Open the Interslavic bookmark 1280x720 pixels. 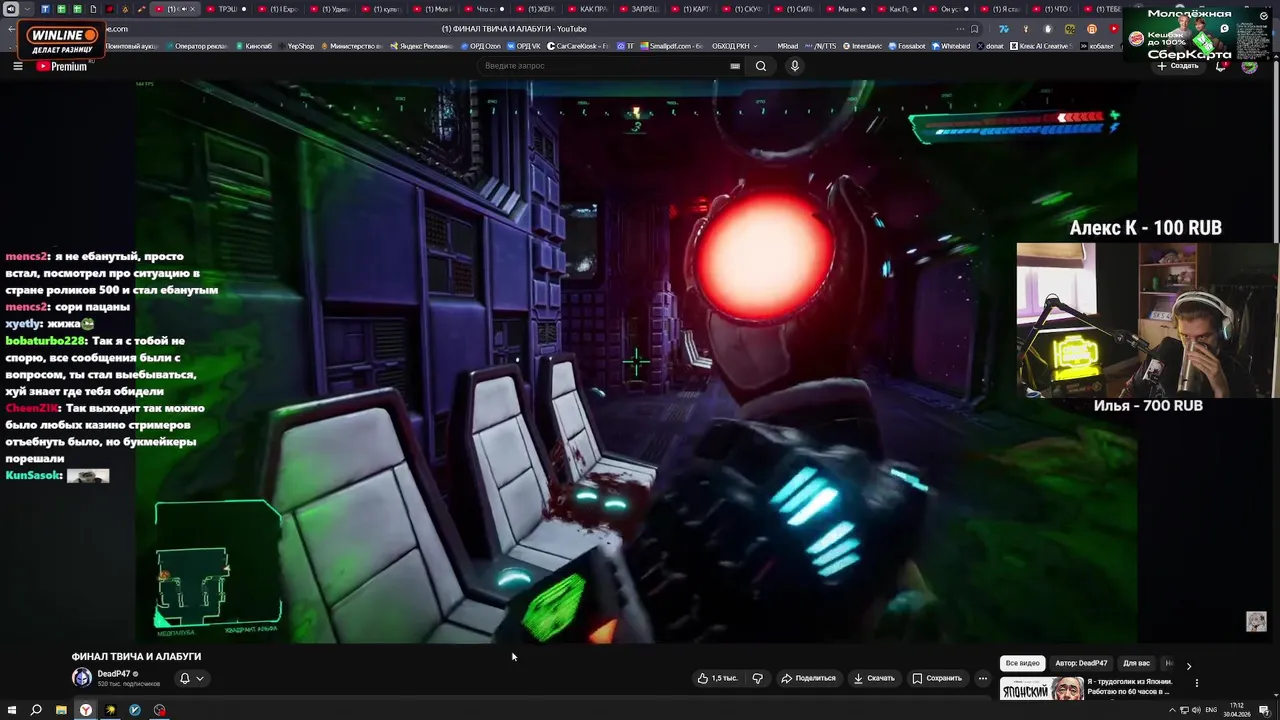[x=863, y=46]
